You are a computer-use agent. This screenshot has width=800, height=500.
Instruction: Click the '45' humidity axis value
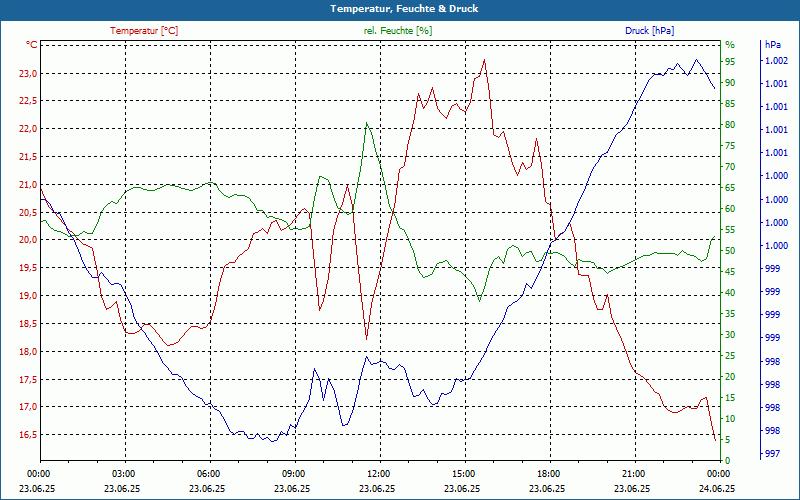pyautogui.click(x=730, y=272)
